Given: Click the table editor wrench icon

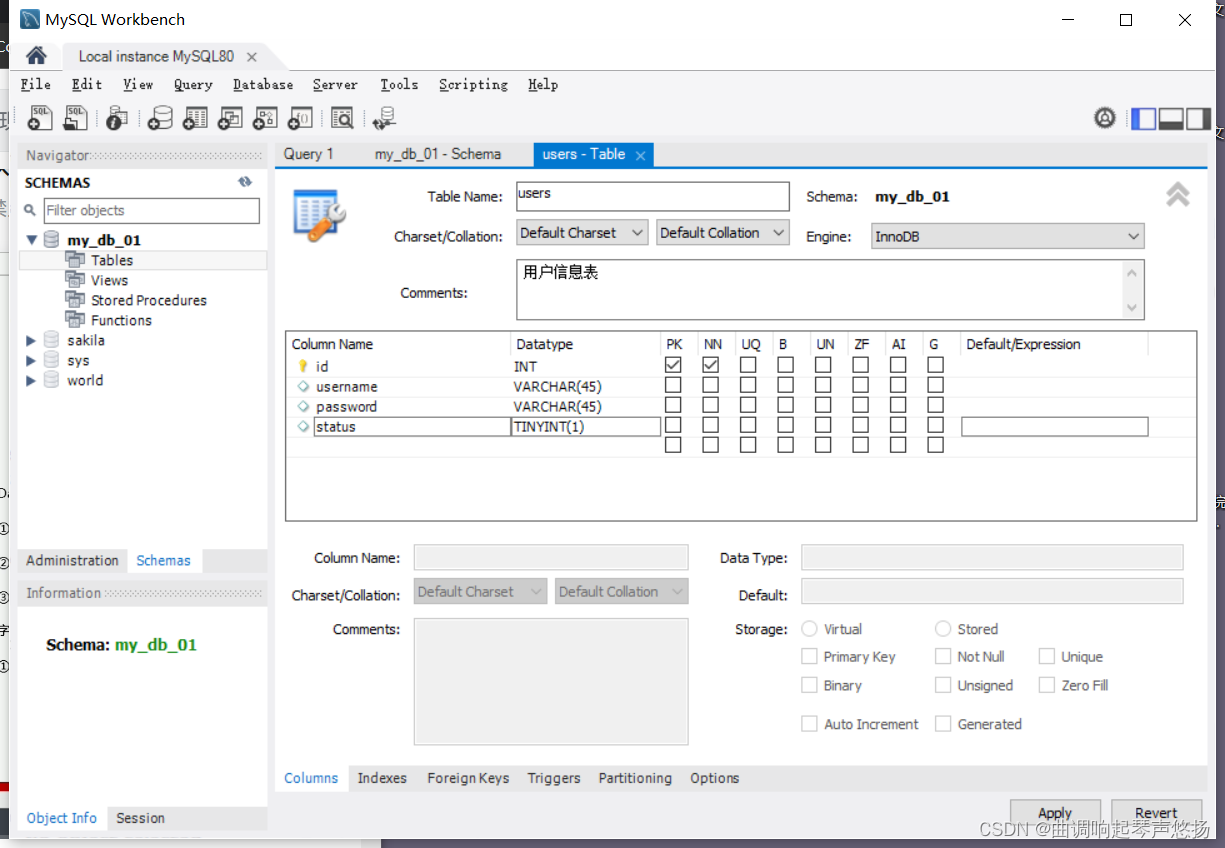Looking at the screenshot, I should pyautogui.click(x=320, y=214).
